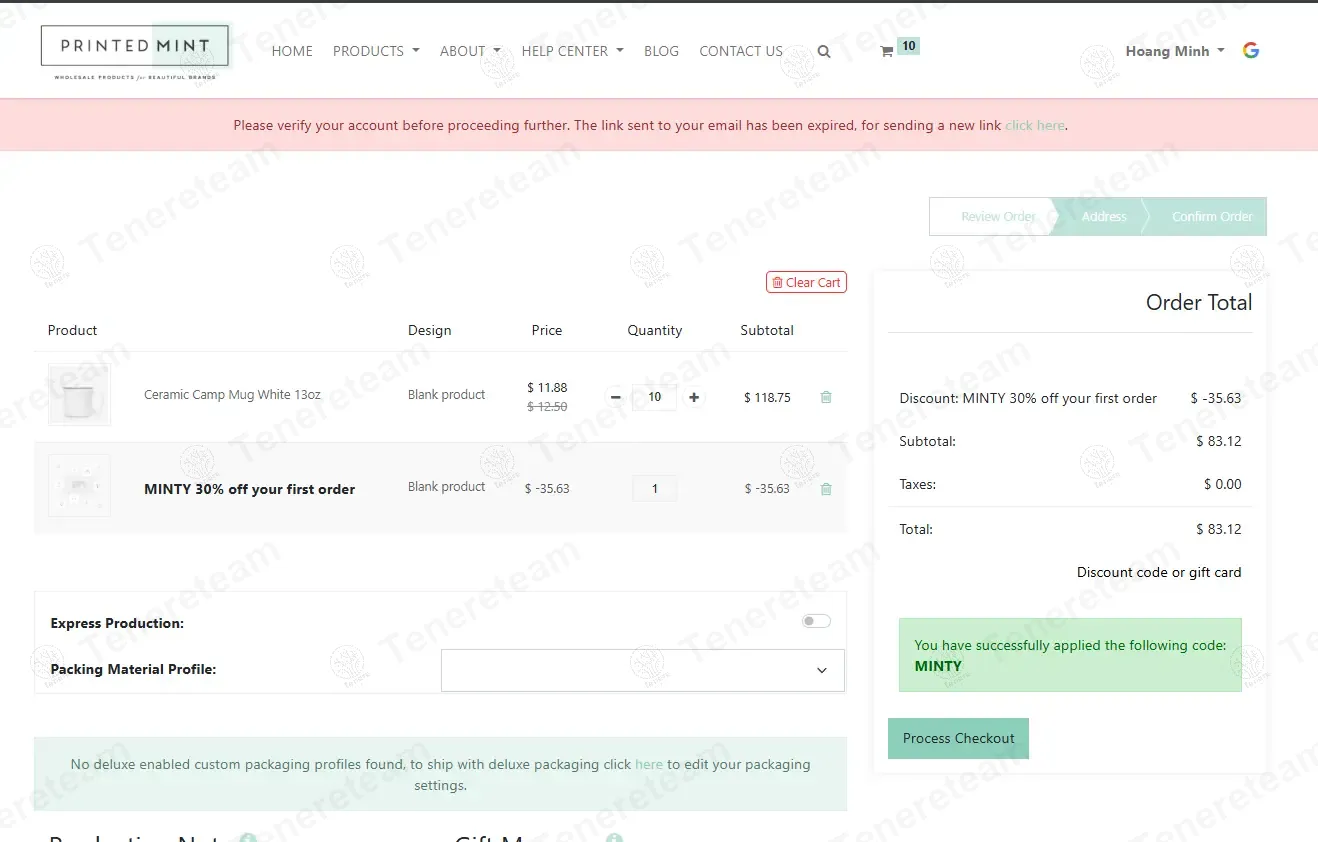The width and height of the screenshot is (1318, 842).
Task: Click the Clear Cart button
Action: (x=806, y=282)
